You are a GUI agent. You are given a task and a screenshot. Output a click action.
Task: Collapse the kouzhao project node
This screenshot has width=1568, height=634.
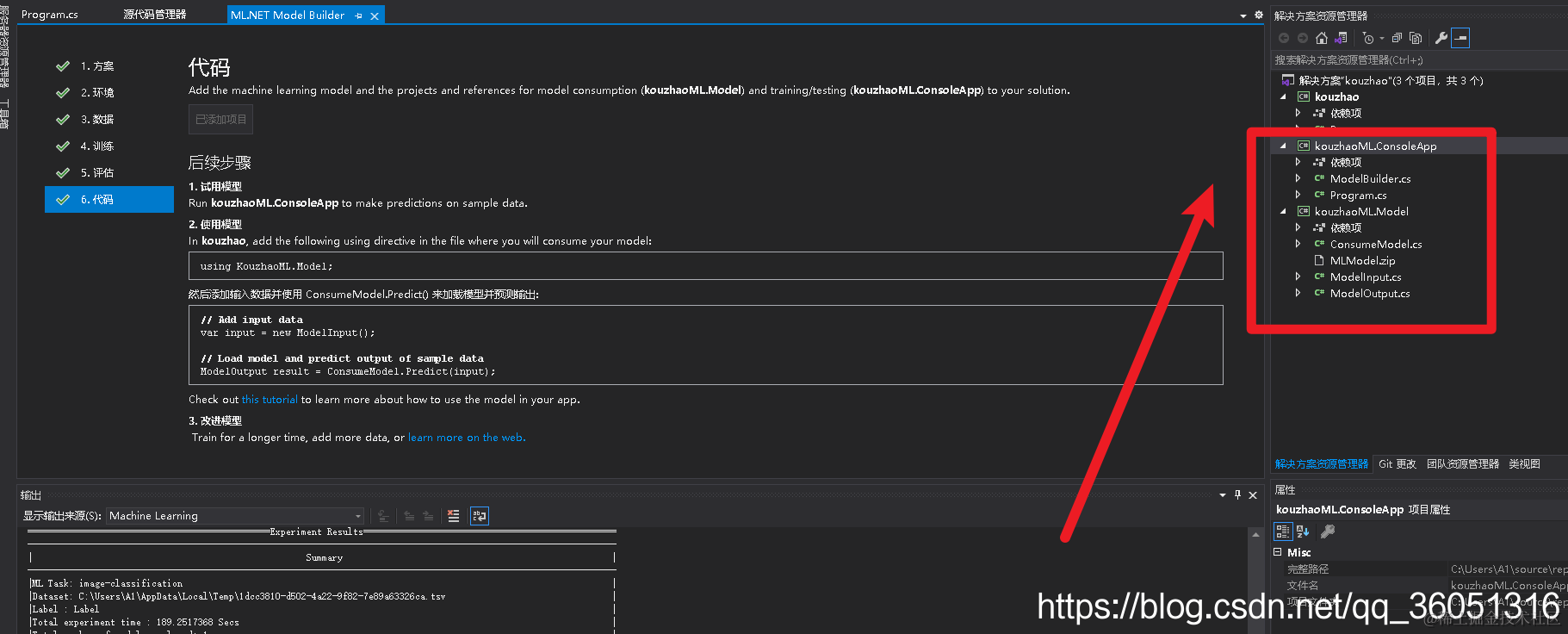[1283, 97]
